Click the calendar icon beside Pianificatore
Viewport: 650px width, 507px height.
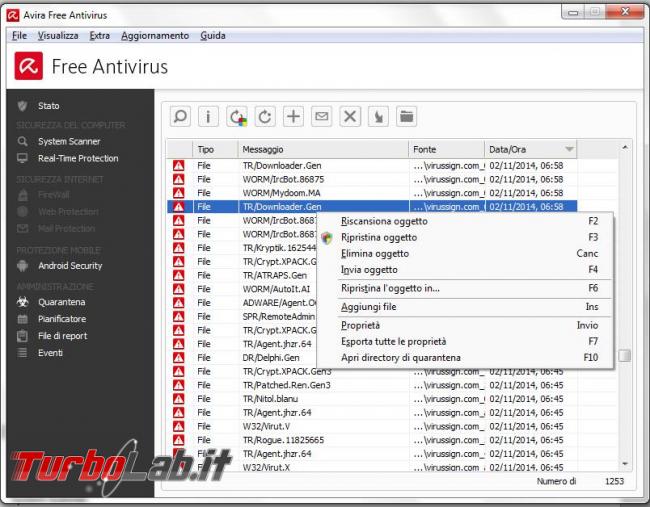coord(22,319)
